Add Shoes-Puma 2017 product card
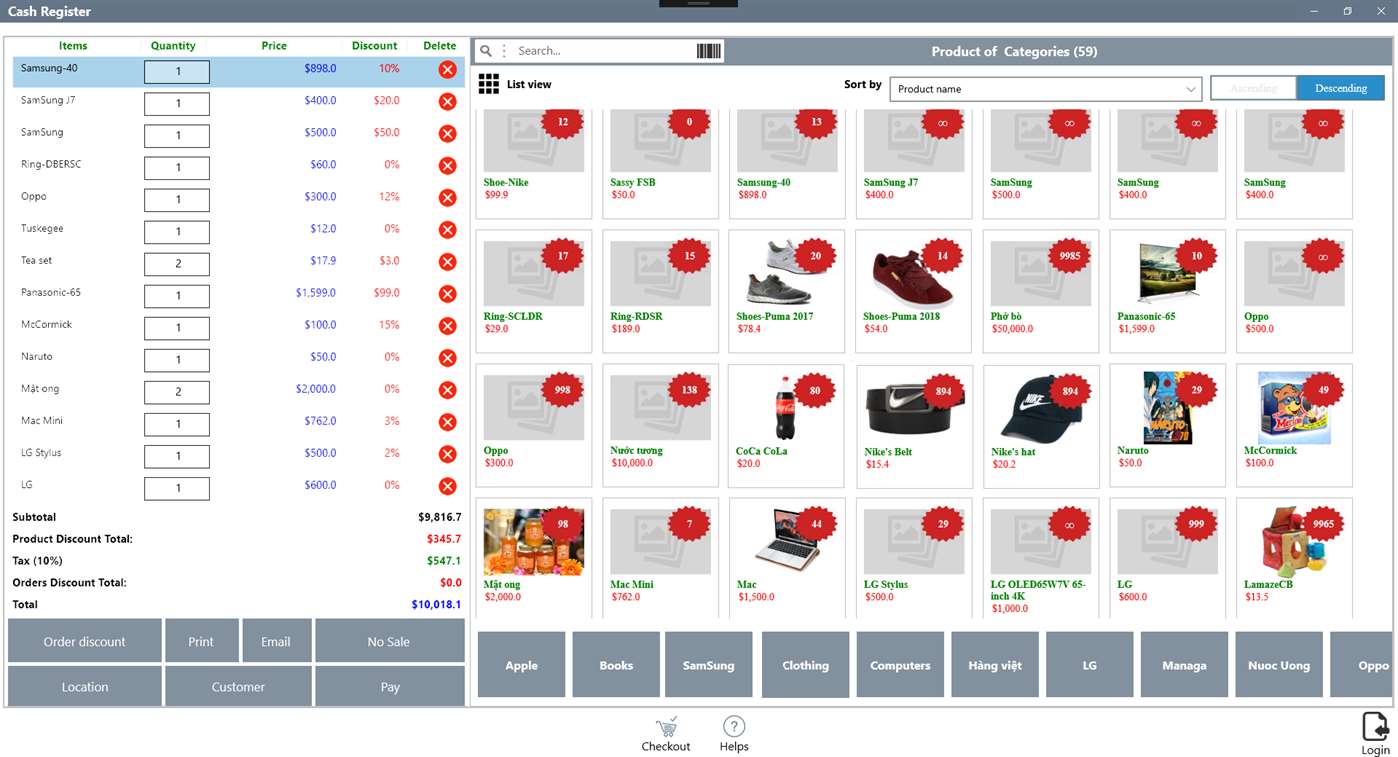This screenshot has height=757, width=1398. pyautogui.click(x=786, y=291)
